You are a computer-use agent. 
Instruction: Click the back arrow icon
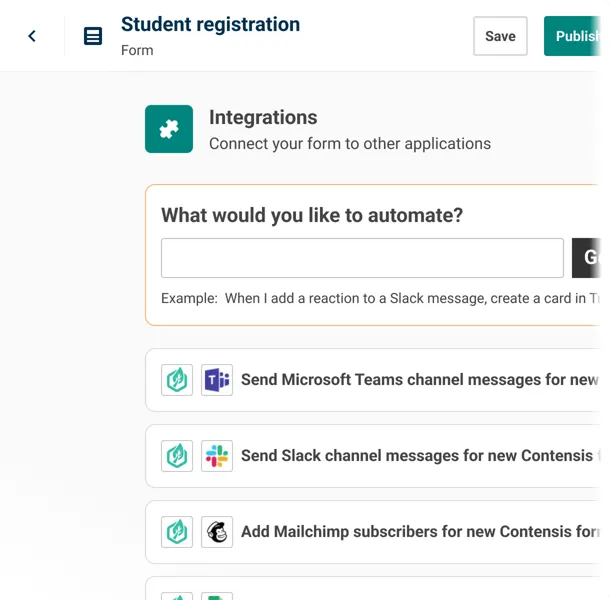pyautogui.click(x=32, y=36)
